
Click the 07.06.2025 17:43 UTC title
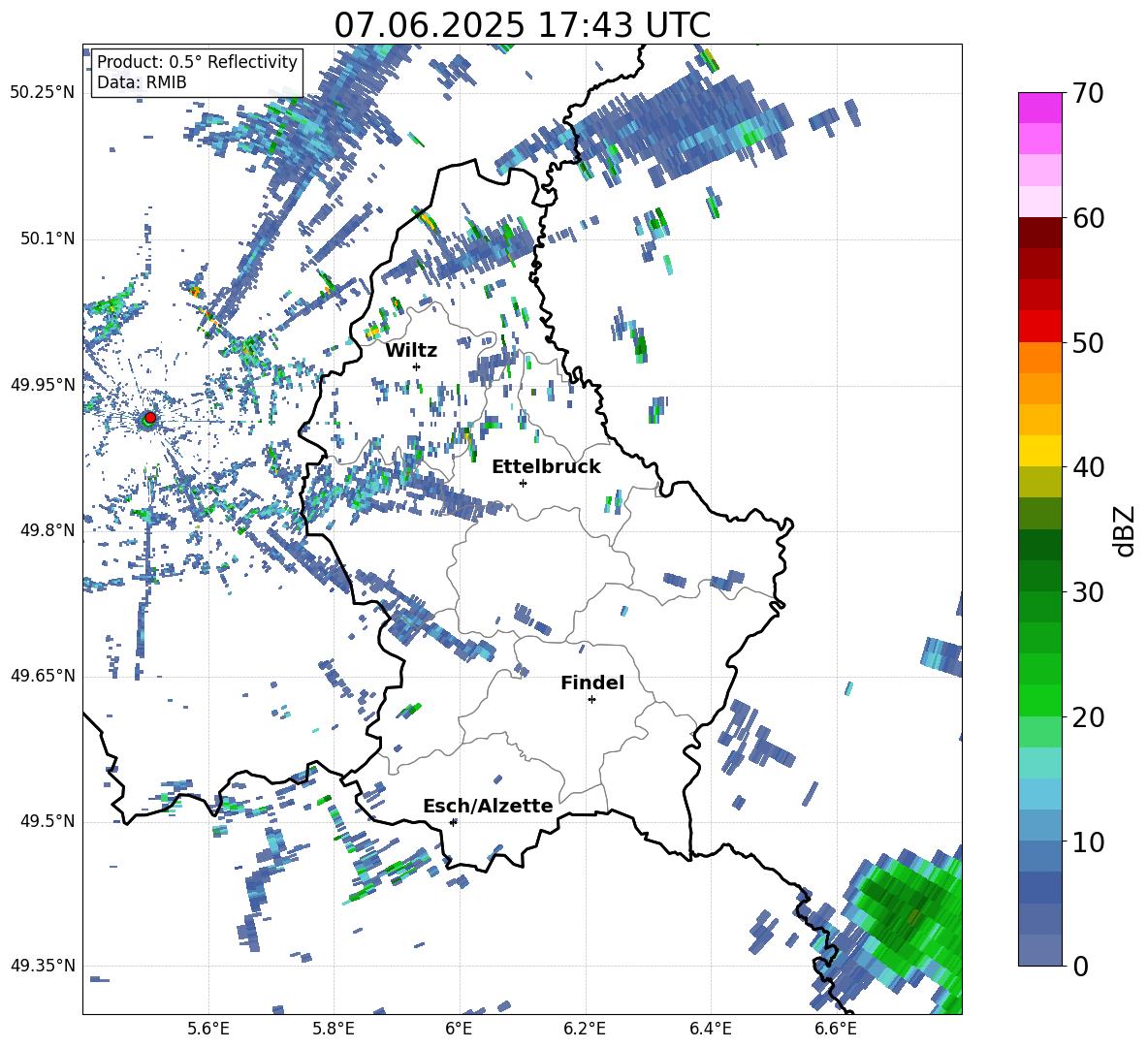(x=523, y=25)
